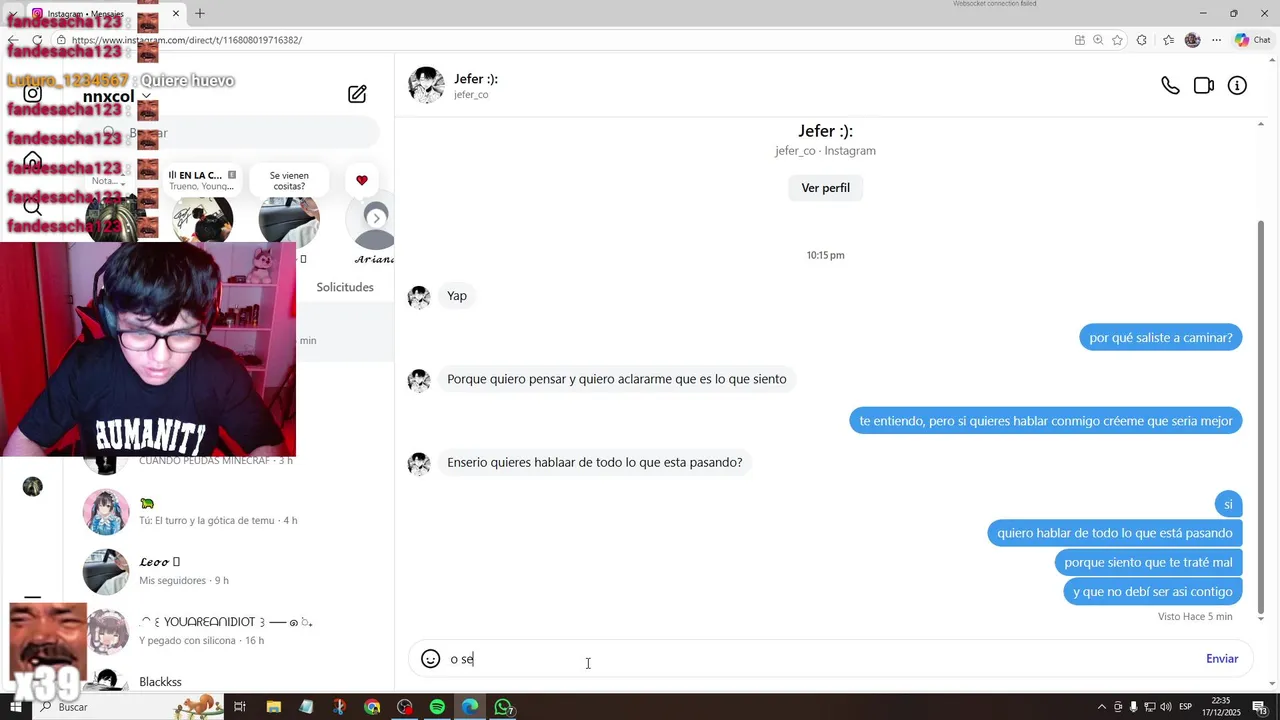Show hidden system tray icons
The width and height of the screenshot is (1280, 720).
[x=1104, y=707]
